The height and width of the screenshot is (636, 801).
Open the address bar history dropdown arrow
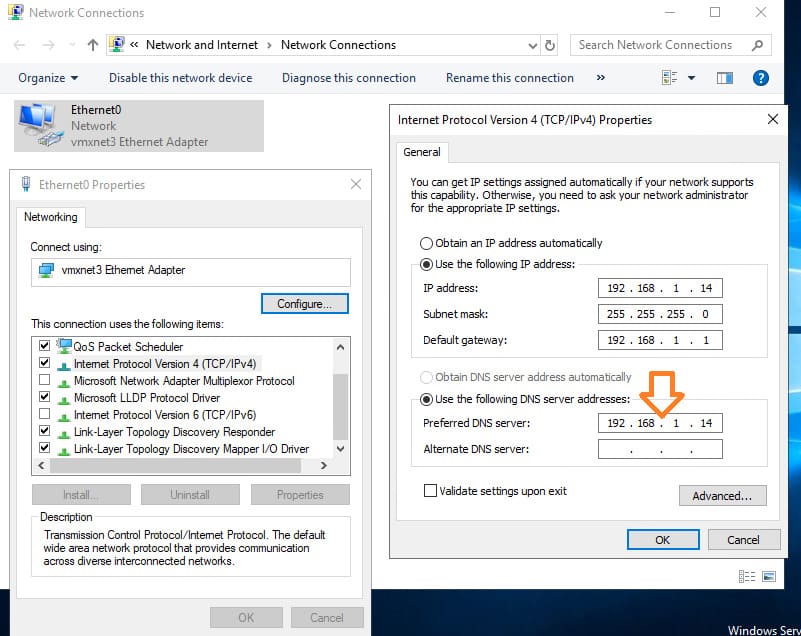tap(532, 45)
